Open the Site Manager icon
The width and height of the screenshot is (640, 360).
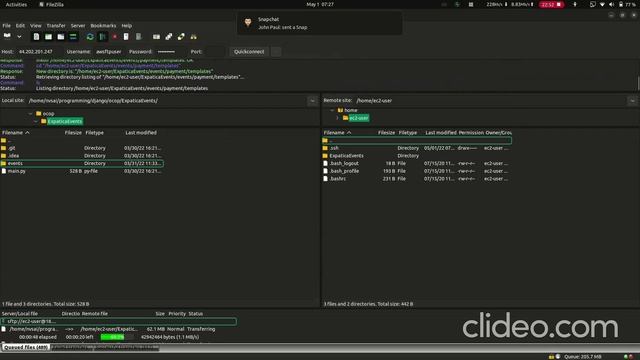[x=7, y=36]
